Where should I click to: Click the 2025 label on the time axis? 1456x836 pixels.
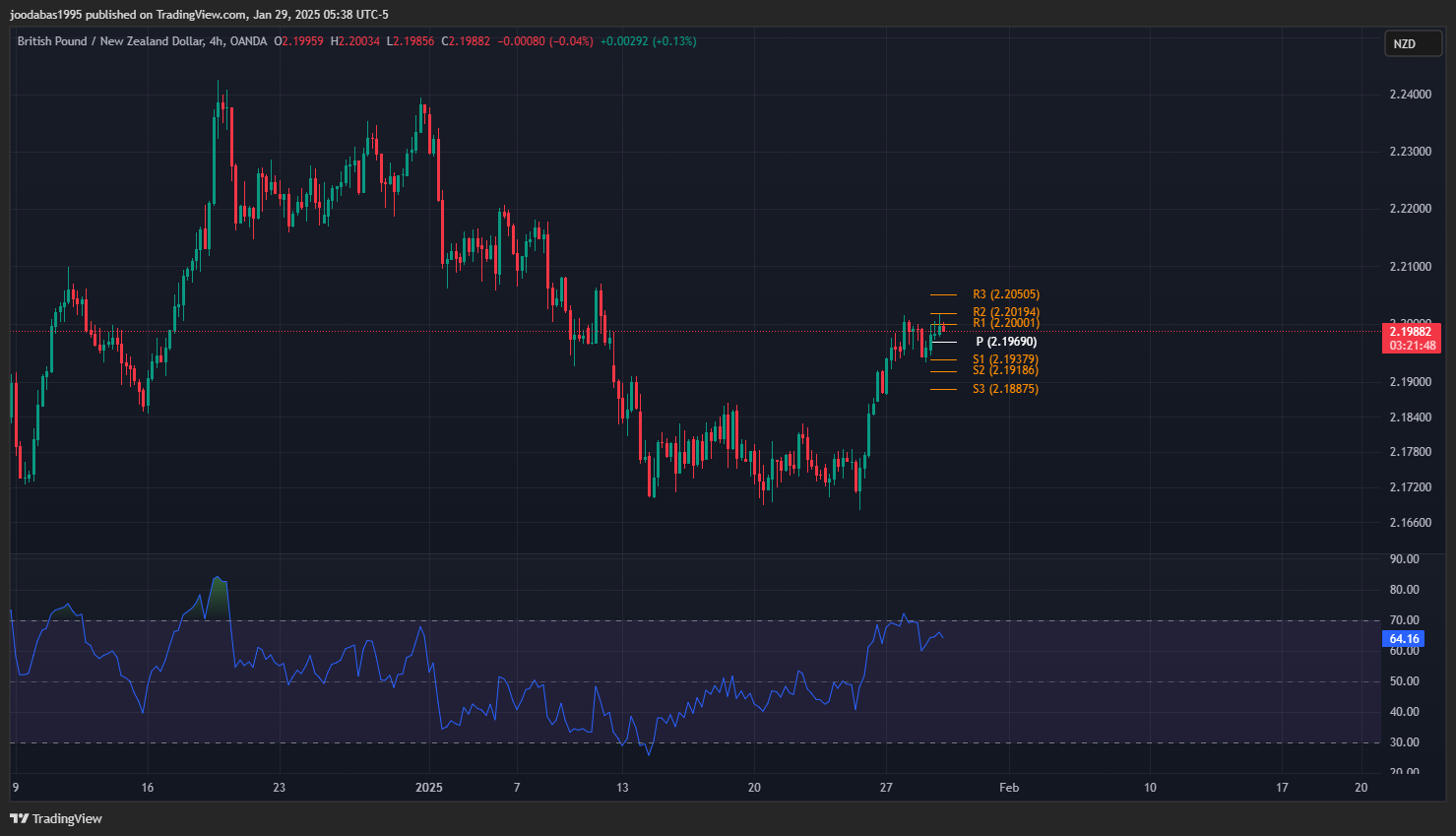point(429,787)
